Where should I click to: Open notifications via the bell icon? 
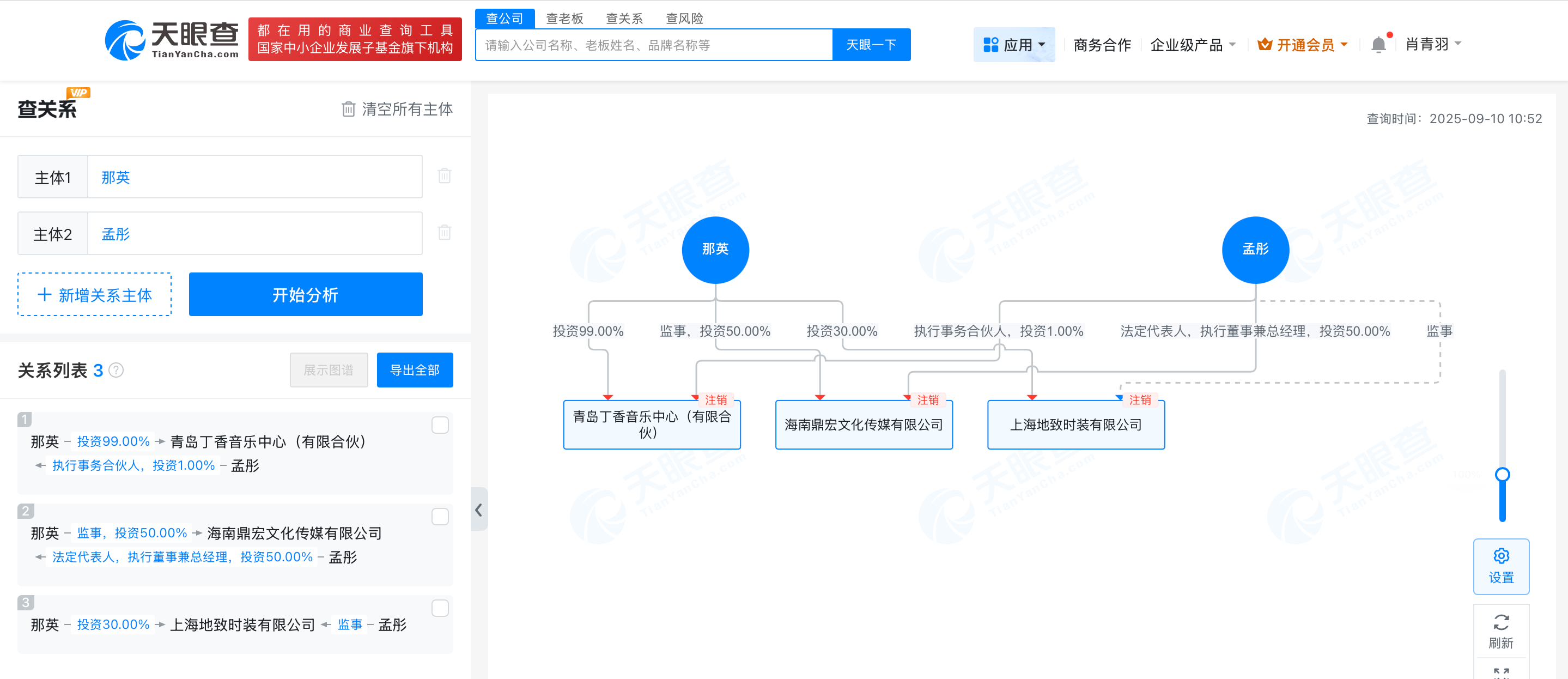[x=1379, y=44]
